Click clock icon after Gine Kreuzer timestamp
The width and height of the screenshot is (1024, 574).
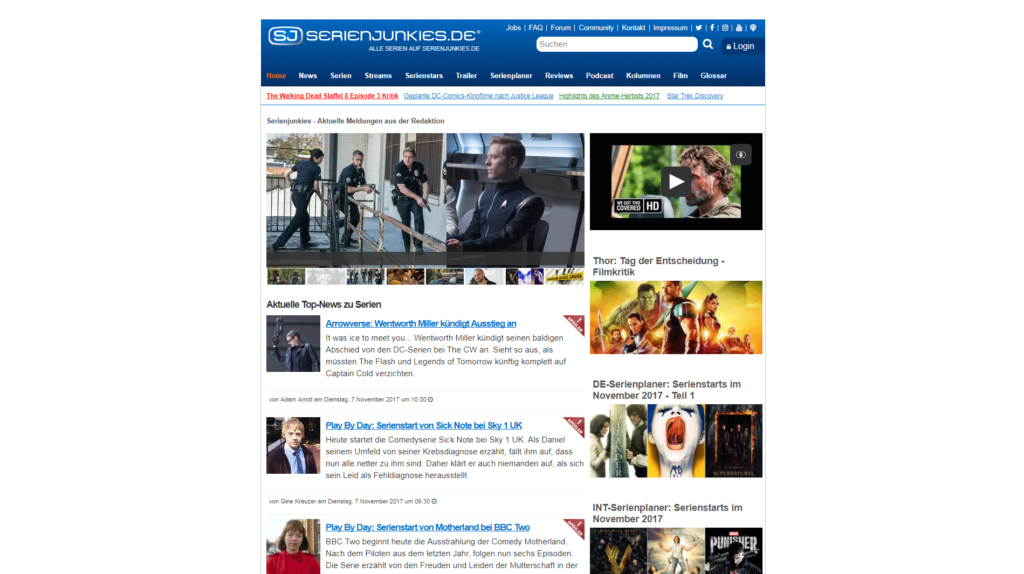pos(434,502)
